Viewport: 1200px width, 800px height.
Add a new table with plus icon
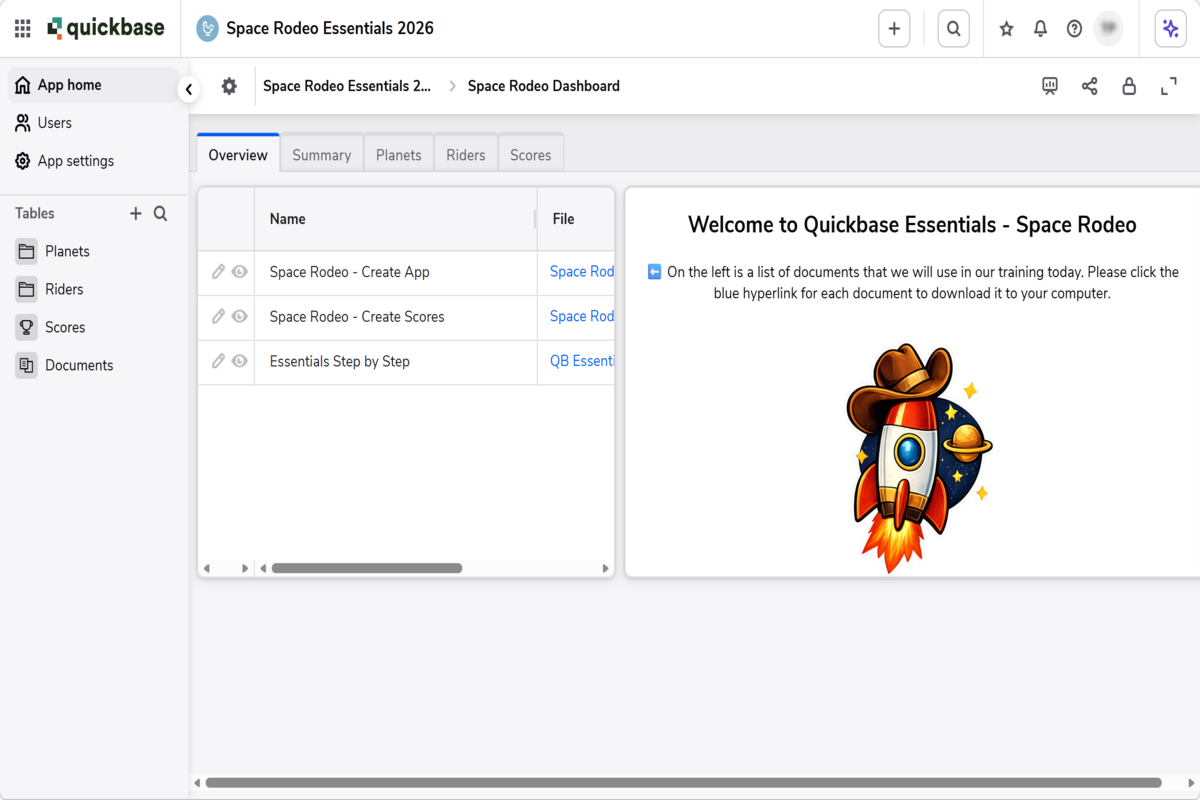pos(136,213)
